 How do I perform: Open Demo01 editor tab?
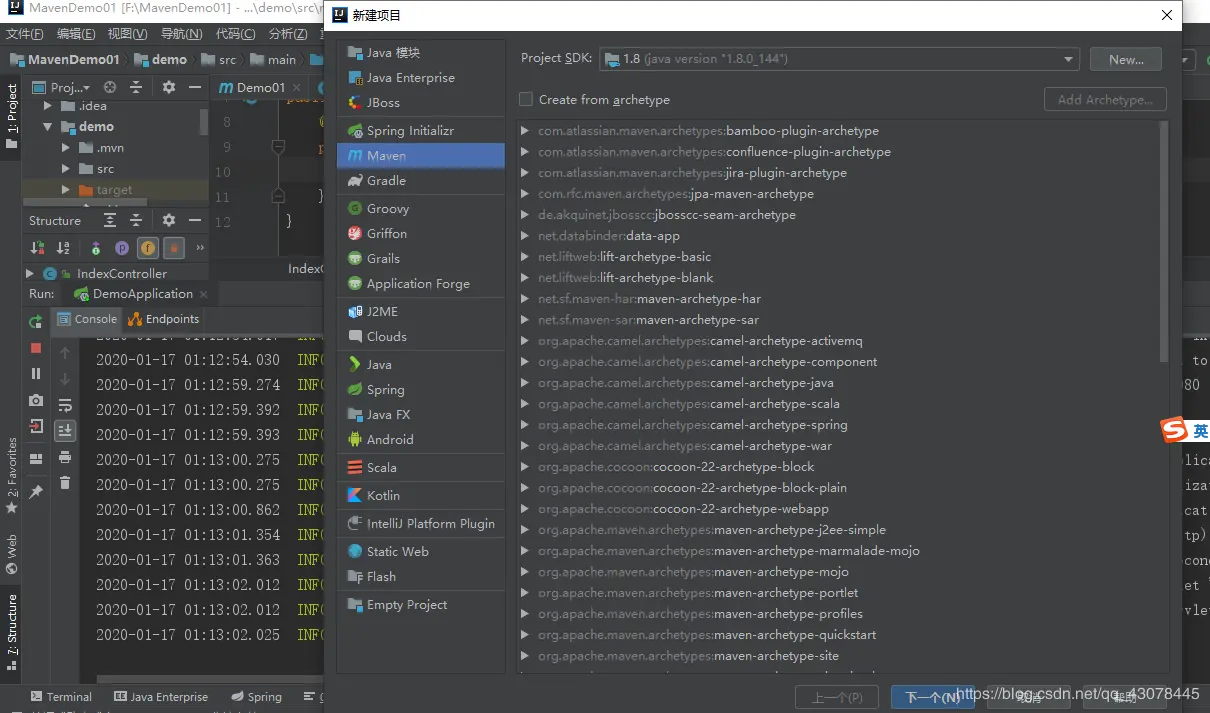260,87
